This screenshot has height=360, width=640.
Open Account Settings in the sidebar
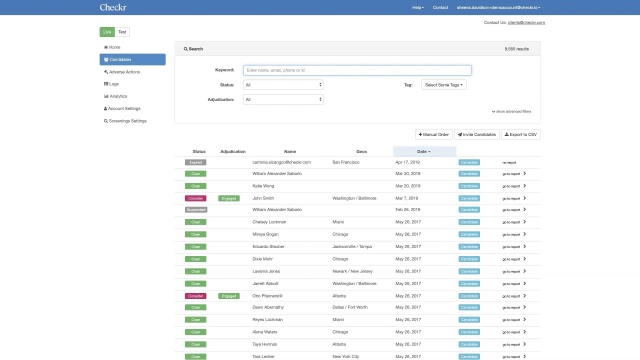click(122, 109)
